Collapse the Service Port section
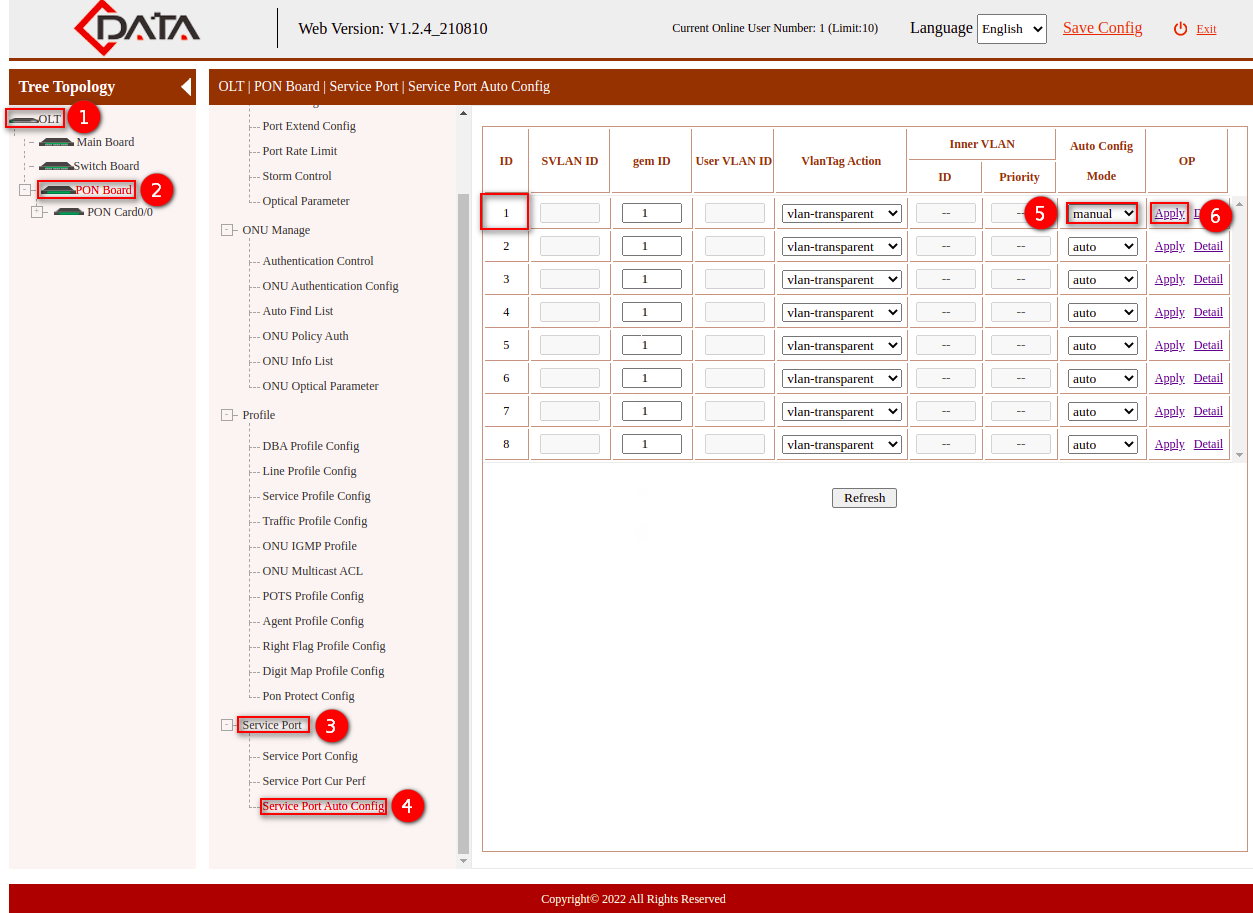Viewport: 1253px width, 913px height. (228, 724)
